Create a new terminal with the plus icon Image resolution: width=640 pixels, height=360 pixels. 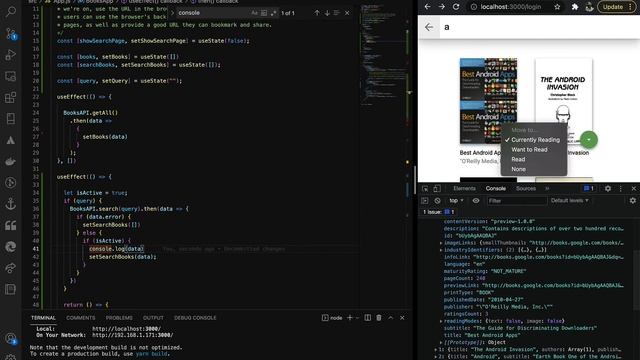(x=350, y=318)
